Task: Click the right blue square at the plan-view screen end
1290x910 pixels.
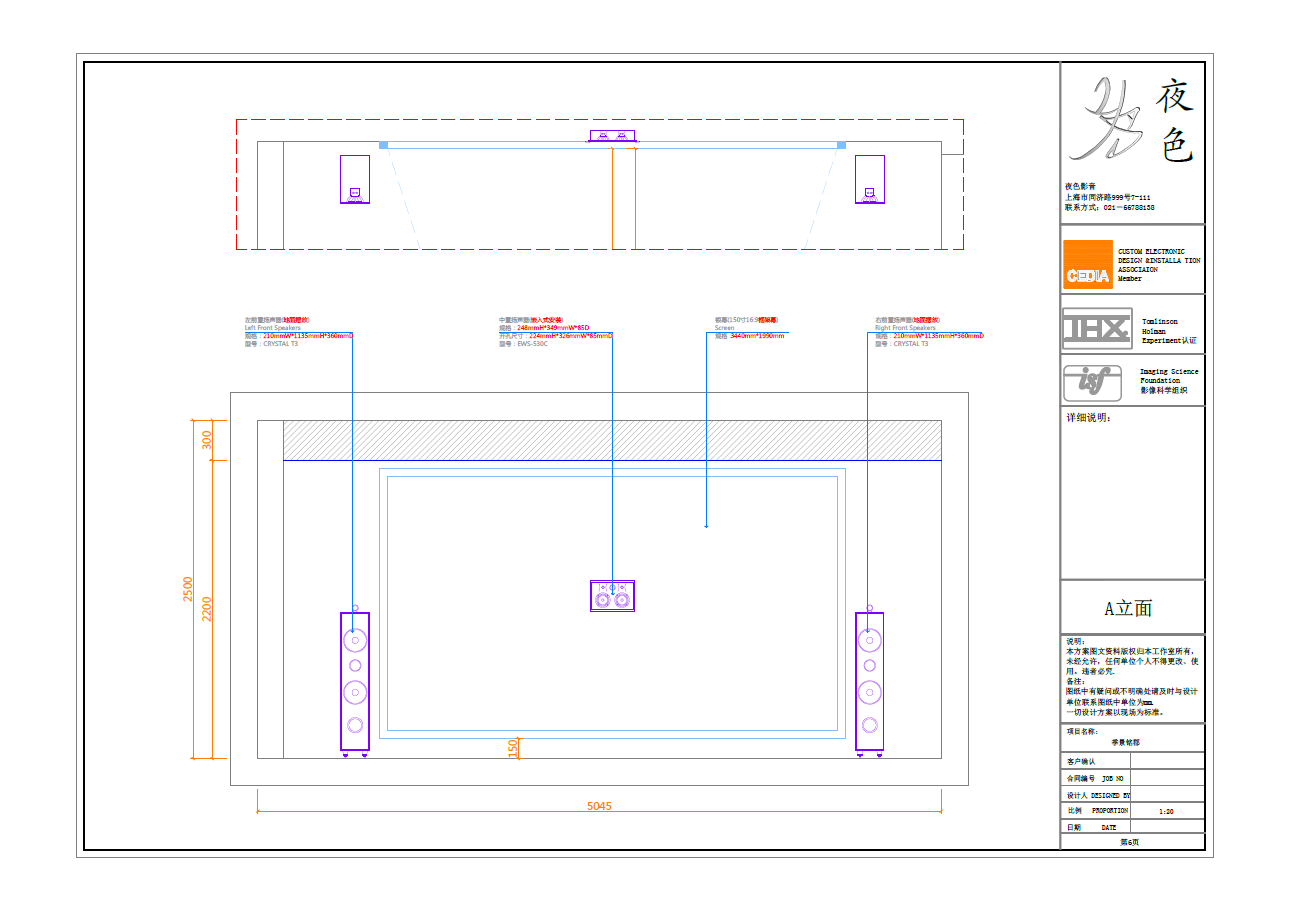Action: click(x=841, y=145)
